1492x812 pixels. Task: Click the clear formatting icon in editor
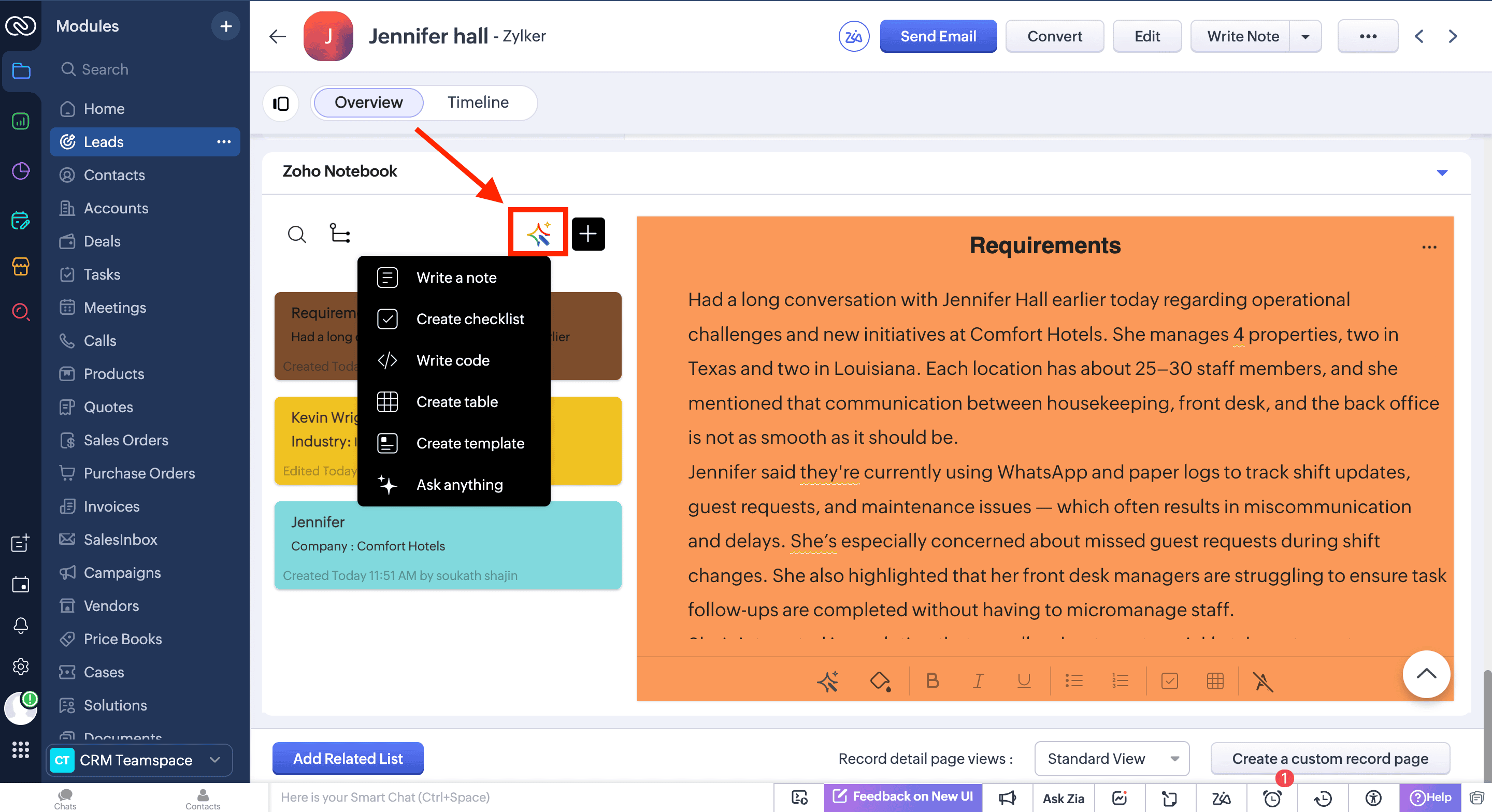(1263, 681)
